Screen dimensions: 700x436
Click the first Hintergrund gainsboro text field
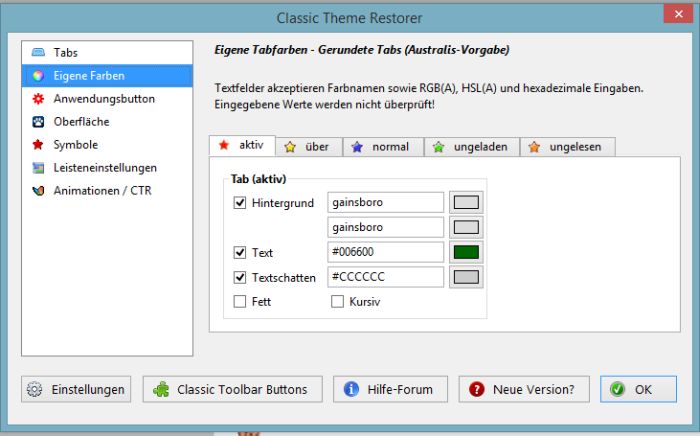(x=386, y=203)
